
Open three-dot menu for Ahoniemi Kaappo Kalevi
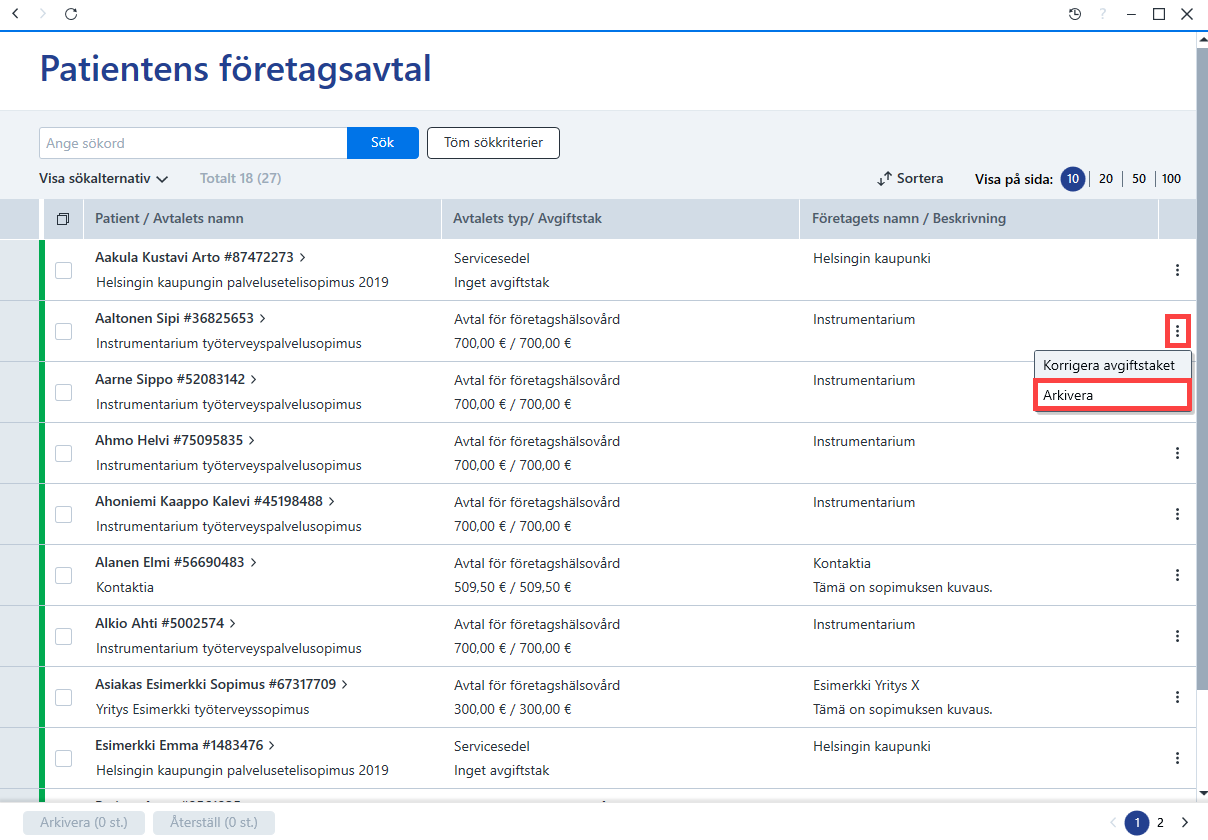1177,514
